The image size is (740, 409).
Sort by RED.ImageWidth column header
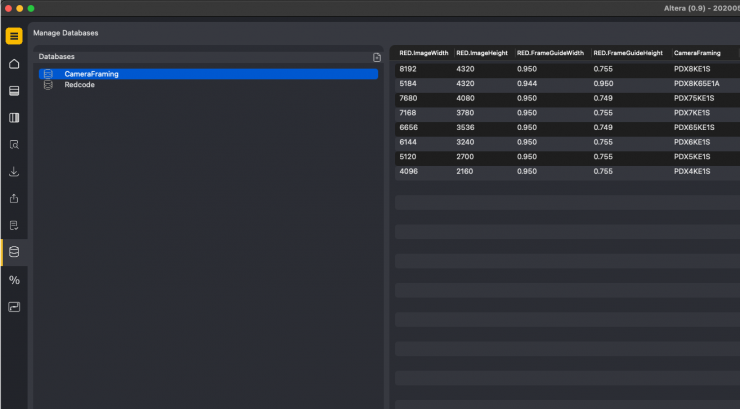[423, 53]
